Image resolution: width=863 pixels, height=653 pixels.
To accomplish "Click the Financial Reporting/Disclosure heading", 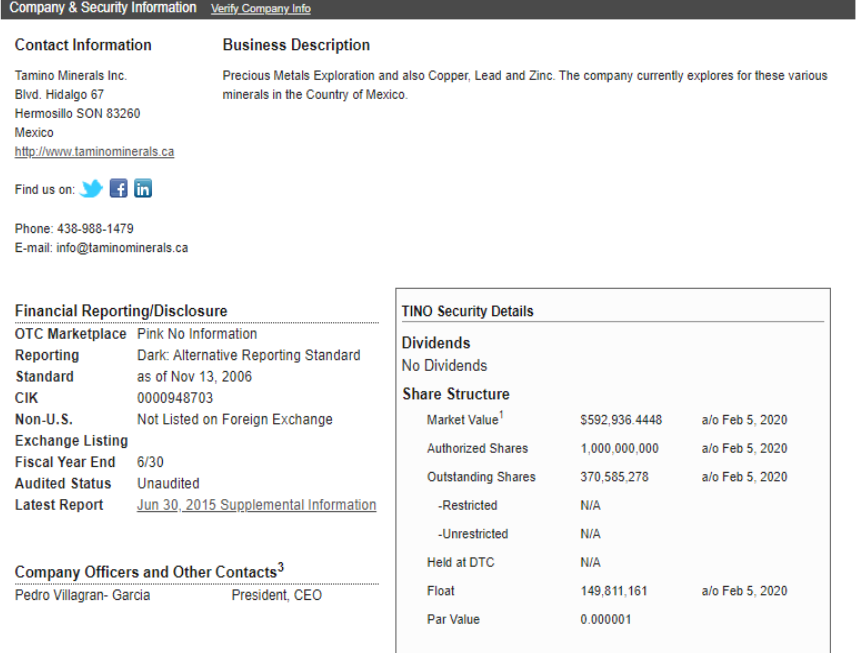I will point(121,311).
